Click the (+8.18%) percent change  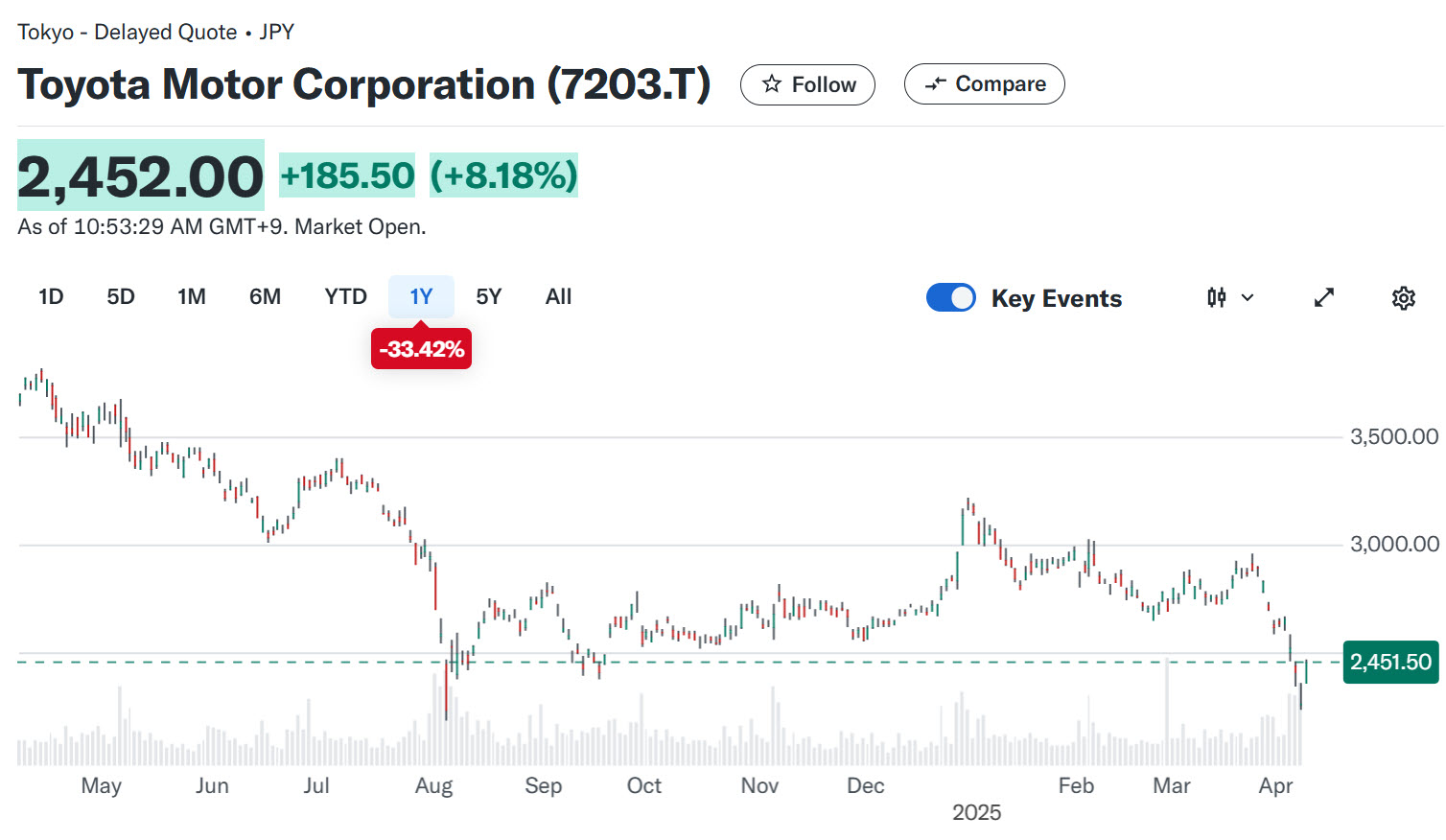(503, 175)
